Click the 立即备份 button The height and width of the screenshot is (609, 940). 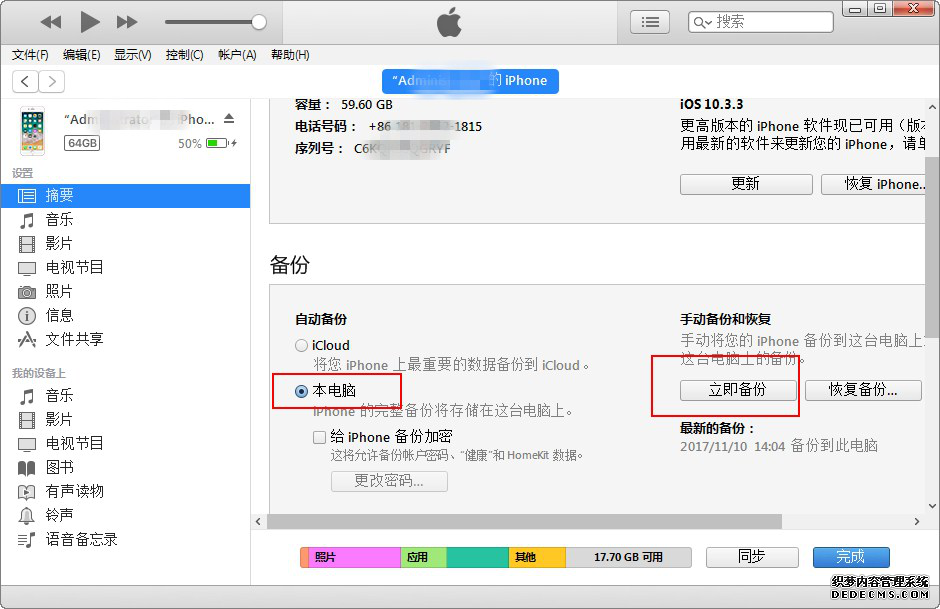click(738, 390)
